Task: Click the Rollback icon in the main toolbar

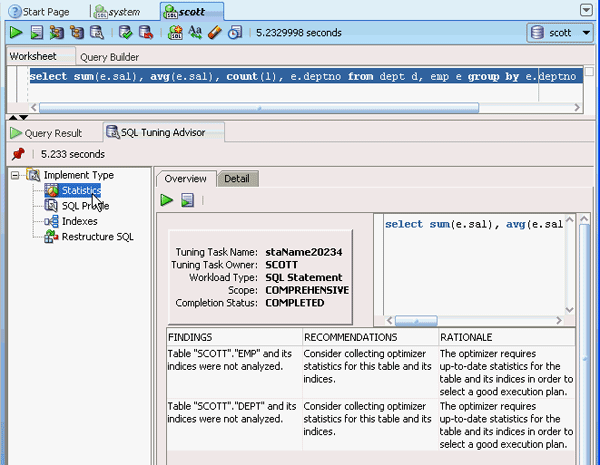Action: 146,33
